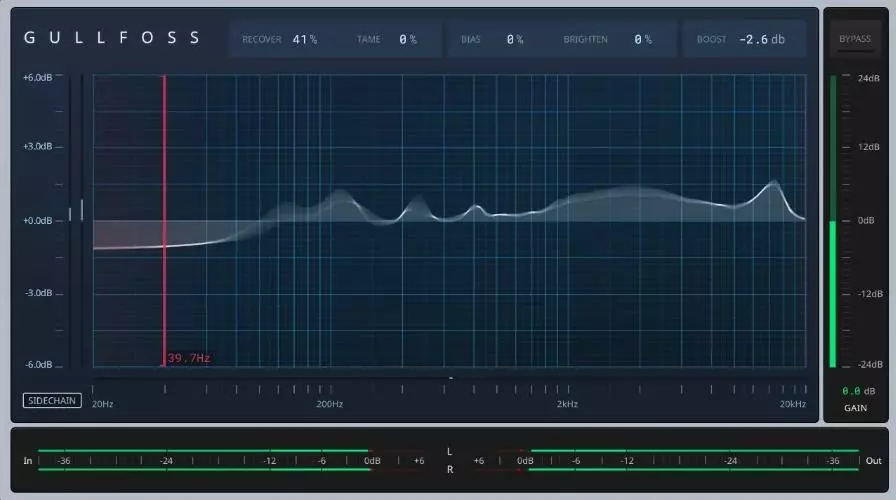
Task: Click the 0.0 dB gain readout
Action: [x=858, y=391]
